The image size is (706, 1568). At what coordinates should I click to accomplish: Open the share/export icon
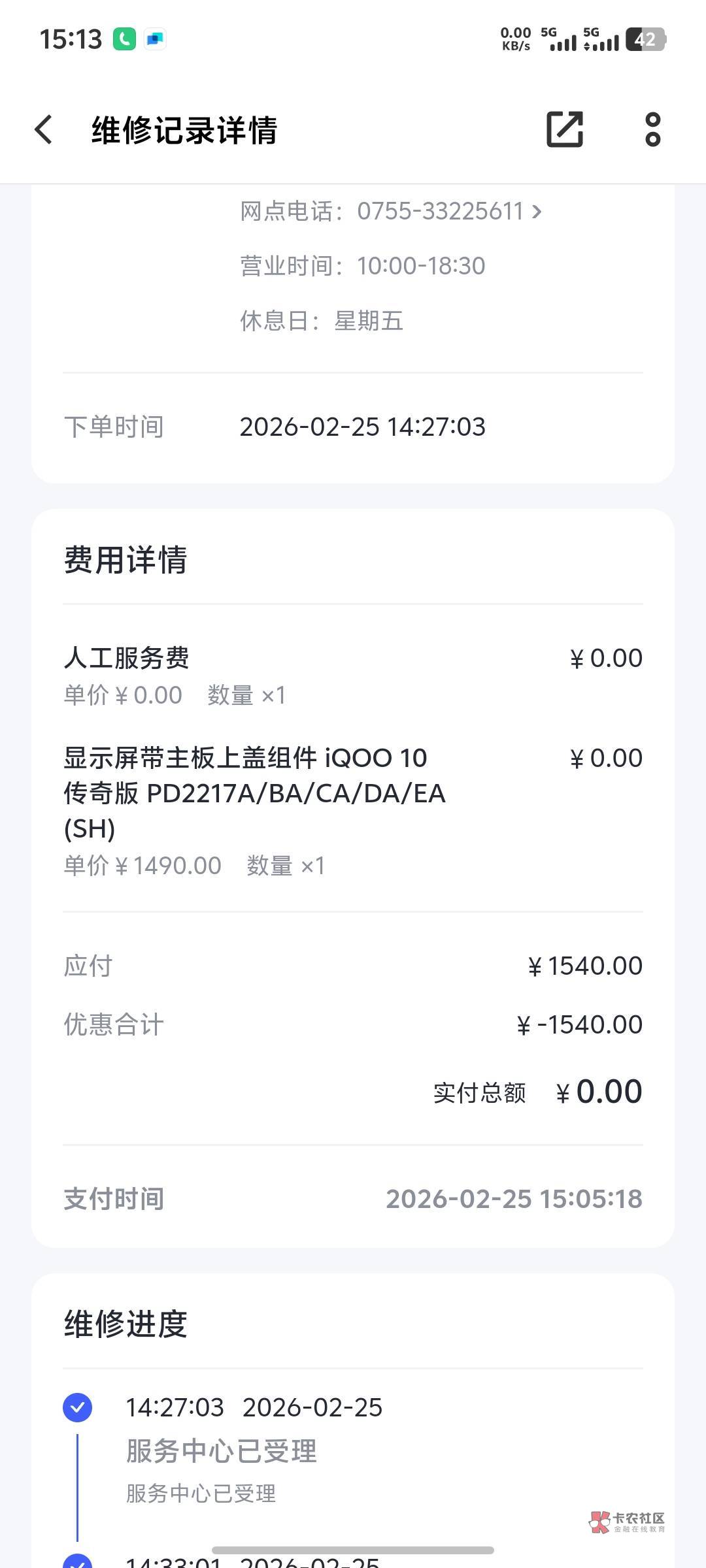tap(564, 129)
